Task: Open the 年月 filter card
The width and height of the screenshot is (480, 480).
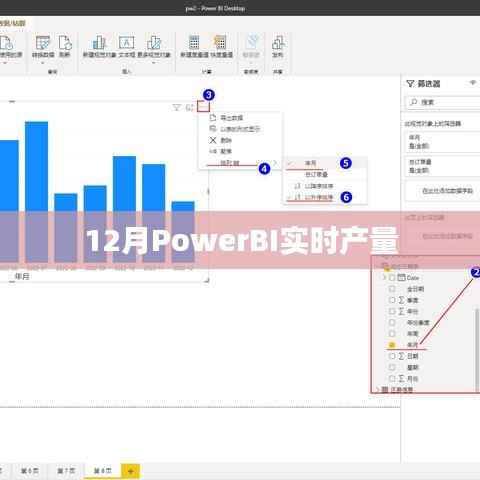Action: click(x=442, y=142)
